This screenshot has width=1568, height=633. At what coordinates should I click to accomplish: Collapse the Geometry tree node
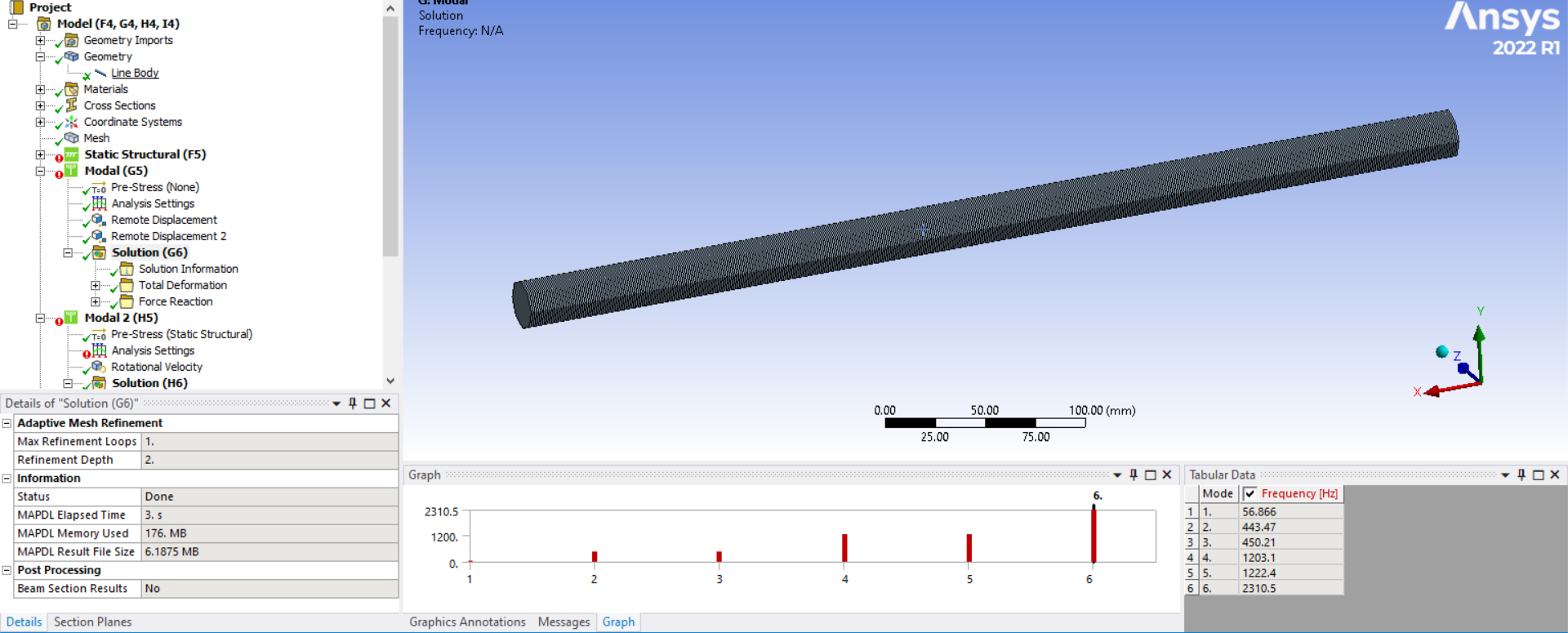tap(40, 56)
